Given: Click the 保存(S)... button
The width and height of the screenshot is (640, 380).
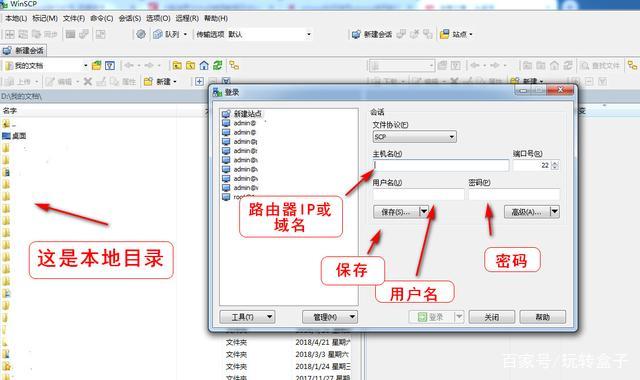Looking at the screenshot, I should [x=396, y=212].
